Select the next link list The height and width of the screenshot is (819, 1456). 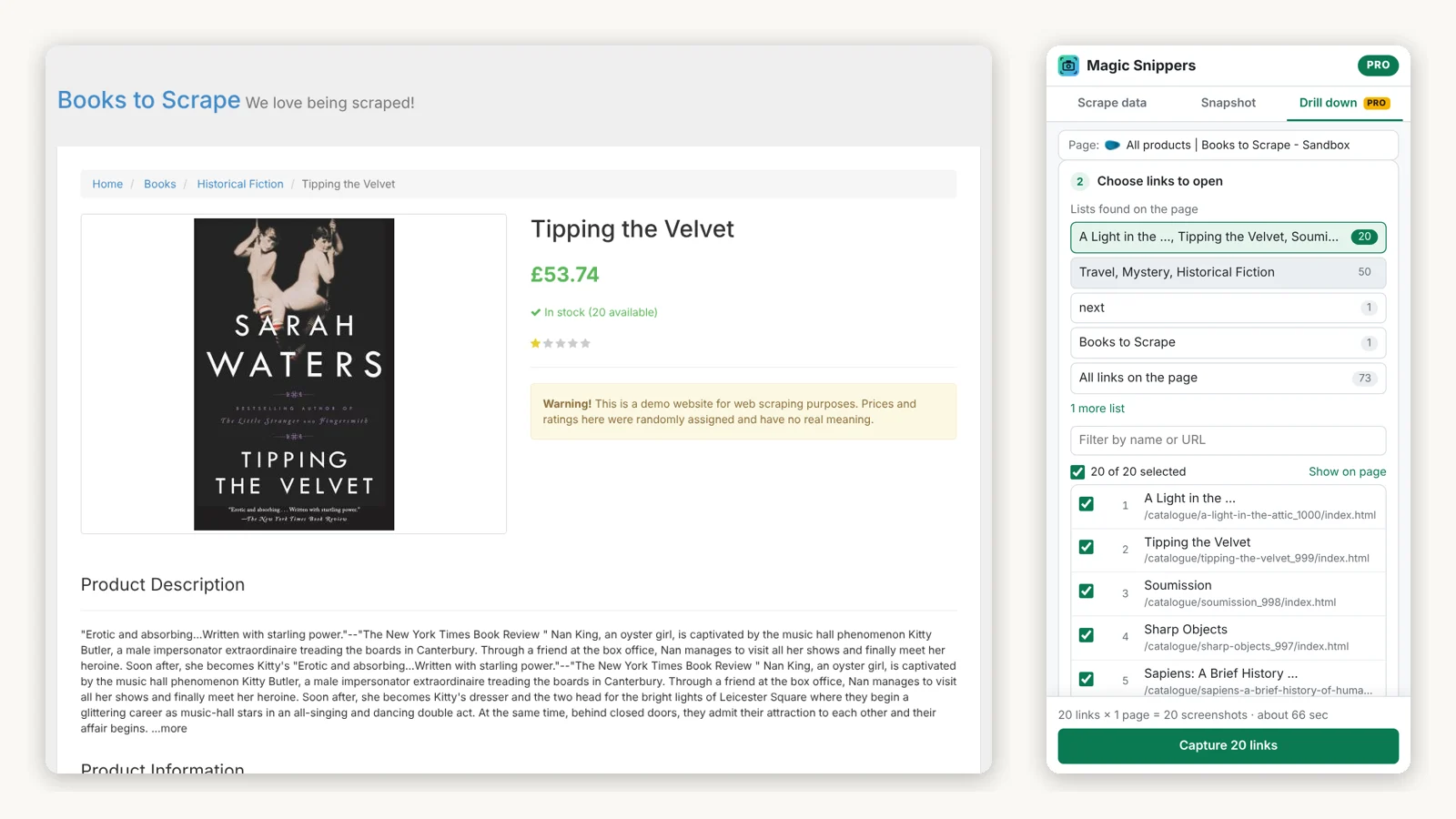[x=1228, y=308]
